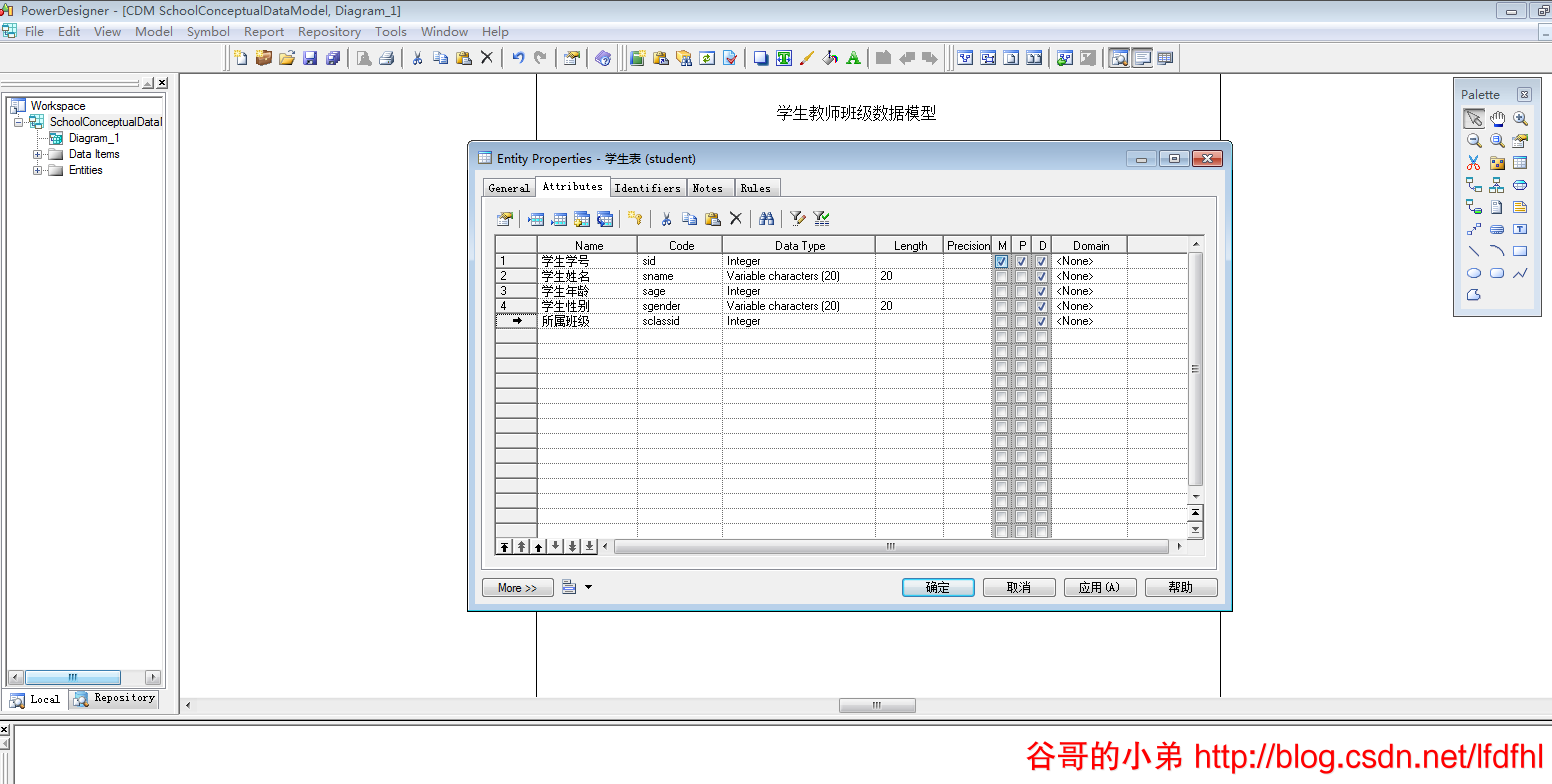Select the Grabber hand tool in Palette

(1497, 119)
